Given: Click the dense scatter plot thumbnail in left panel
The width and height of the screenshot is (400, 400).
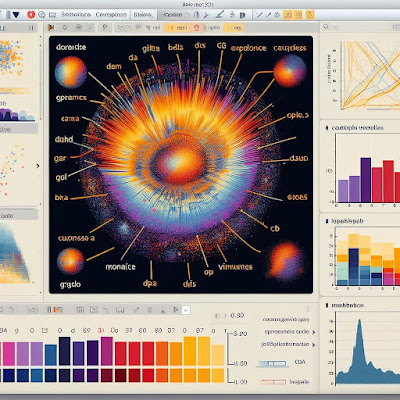Looking at the screenshot, I should tap(11, 57).
